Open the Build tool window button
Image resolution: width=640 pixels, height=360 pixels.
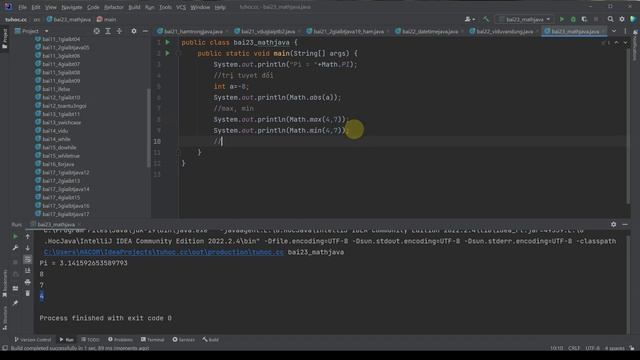pos(211,340)
